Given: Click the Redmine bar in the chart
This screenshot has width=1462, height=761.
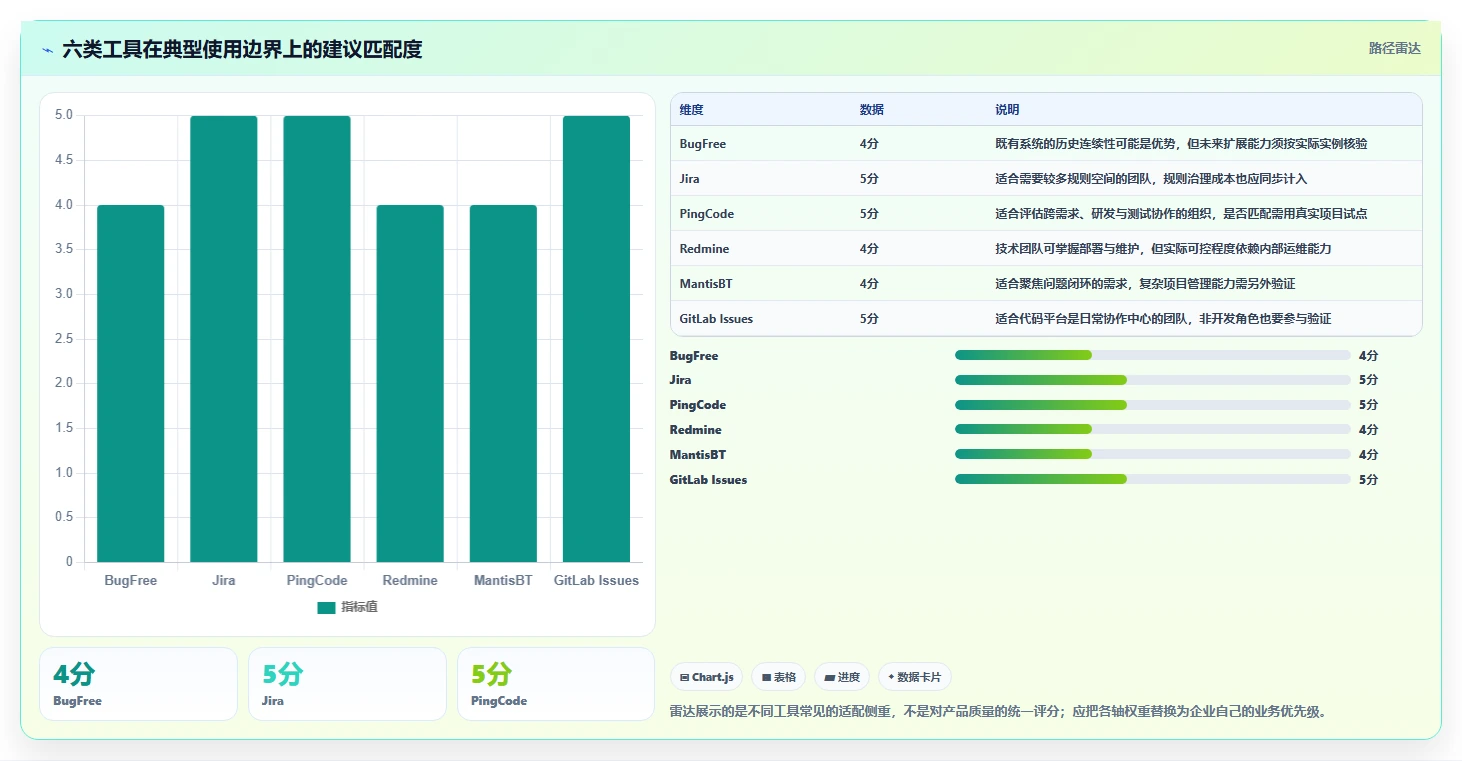Looking at the screenshot, I should 410,384.
